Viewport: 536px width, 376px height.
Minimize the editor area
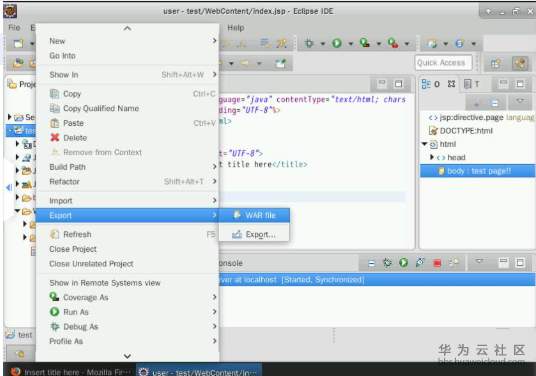point(382,84)
